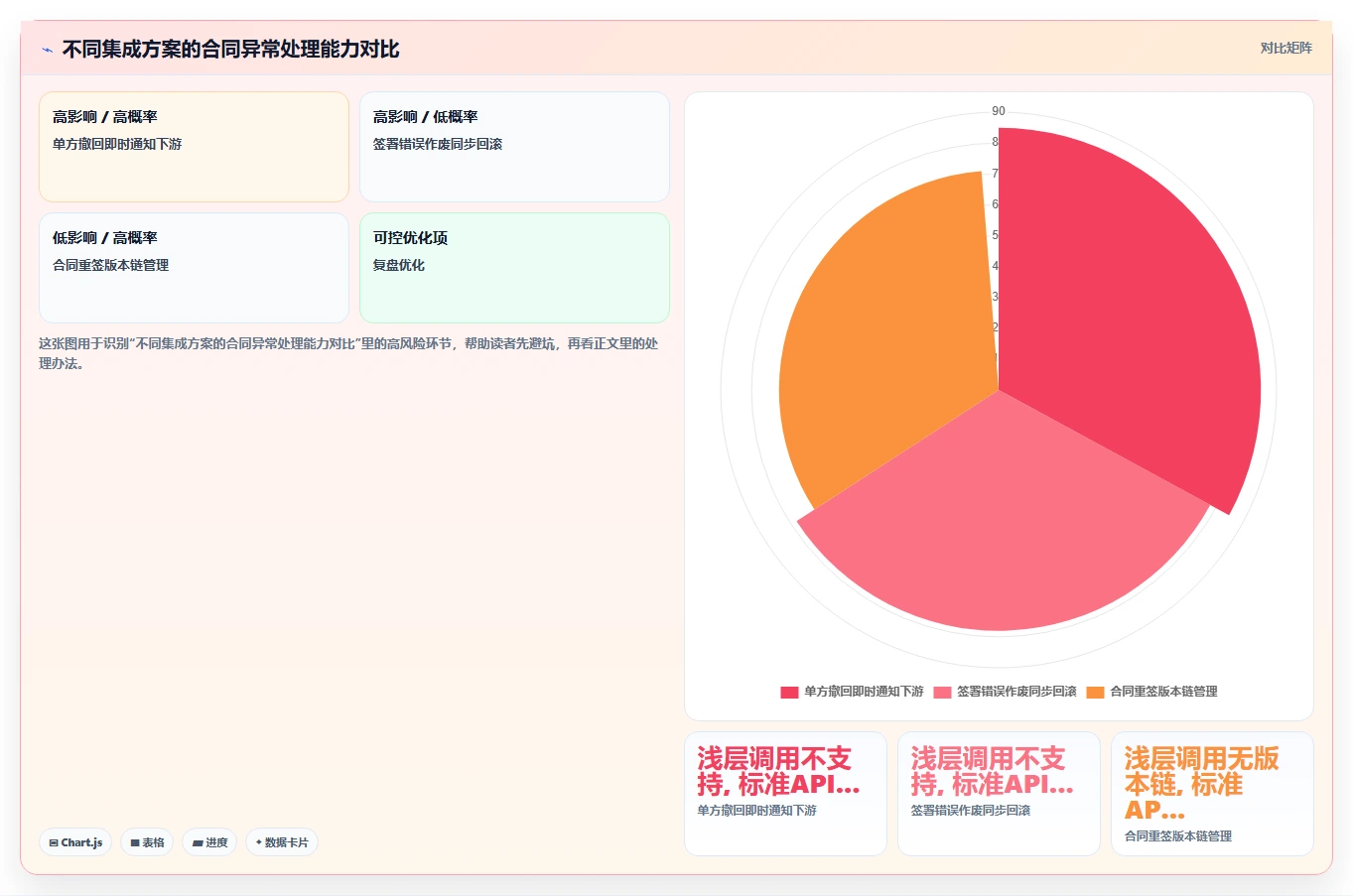
Task: Click the star icon in 数据卡片 tag
Action: coord(259,842)
